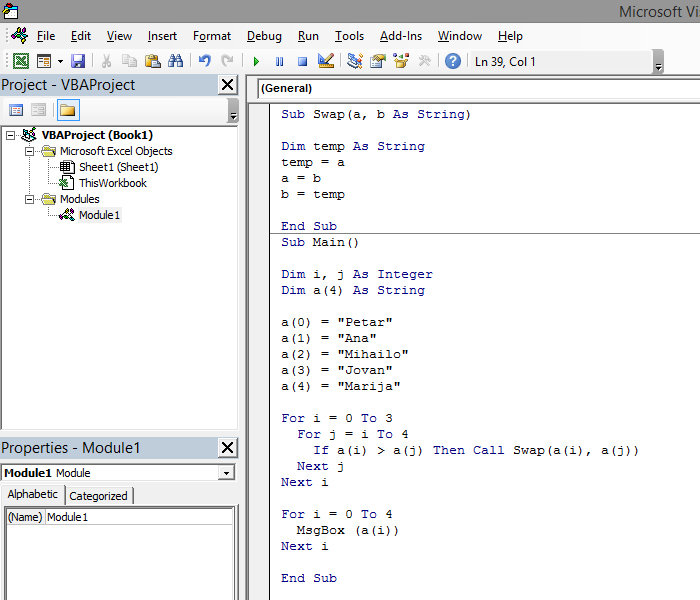Click the Reset stop icon
The image size is (700, 600).
(x=301, y=61)
